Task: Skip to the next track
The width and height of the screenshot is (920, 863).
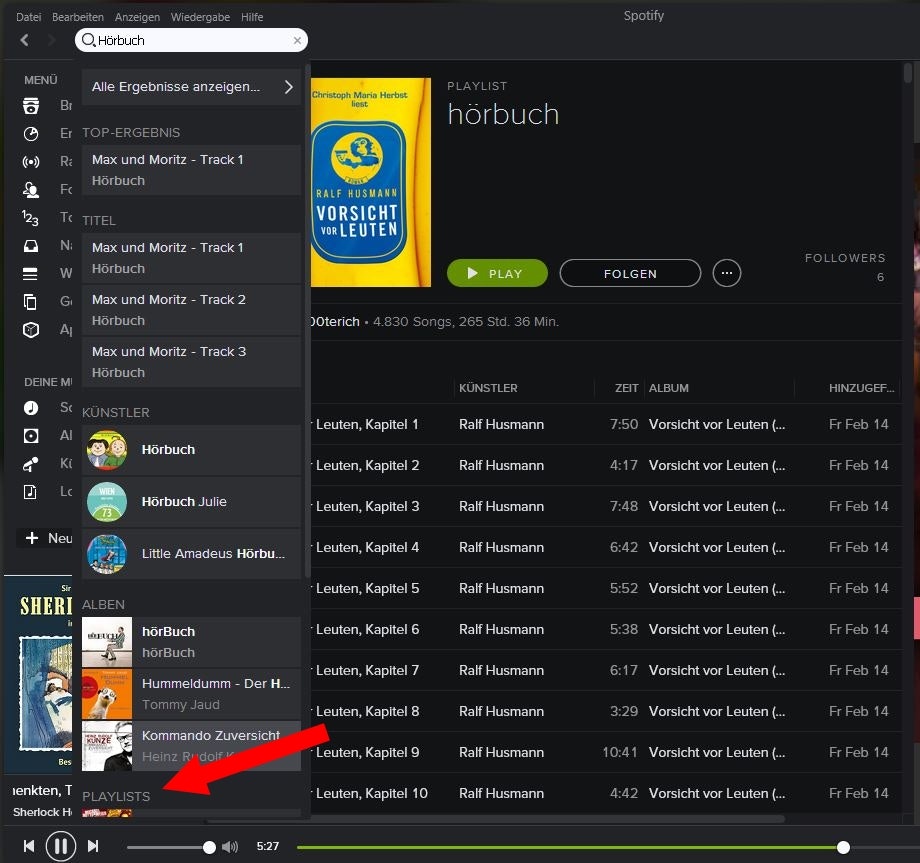Action: coord(93,846)
